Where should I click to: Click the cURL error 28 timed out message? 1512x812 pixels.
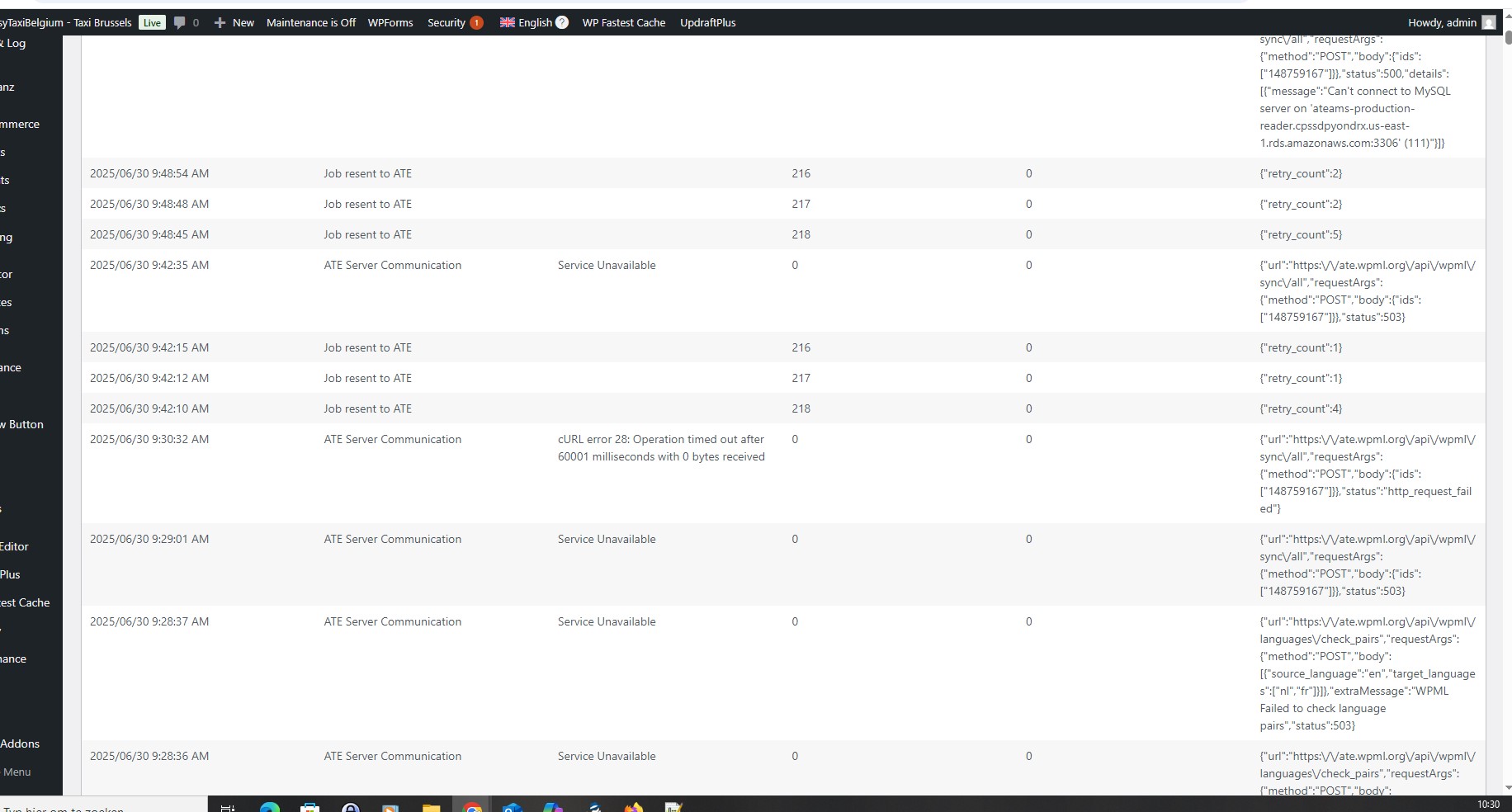[x=661, y=448]
